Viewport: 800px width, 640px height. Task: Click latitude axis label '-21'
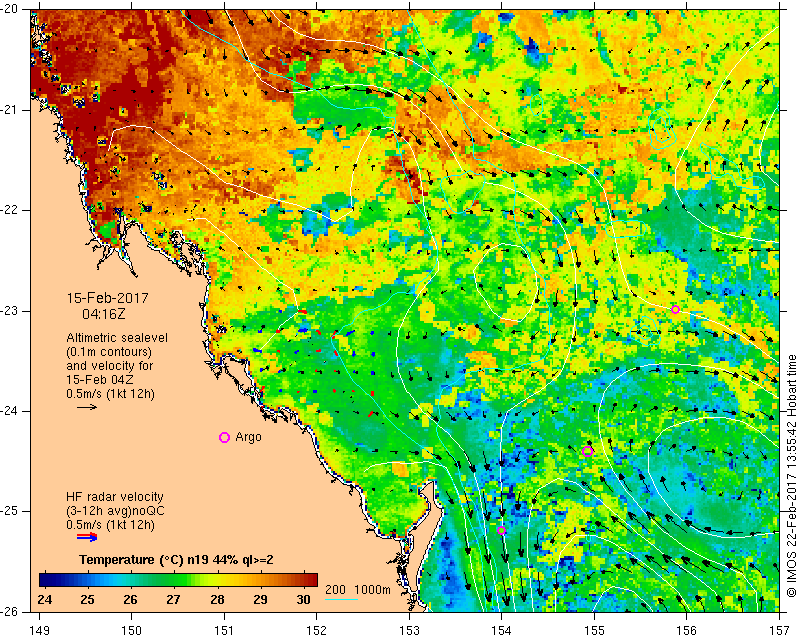coord(10,110)
